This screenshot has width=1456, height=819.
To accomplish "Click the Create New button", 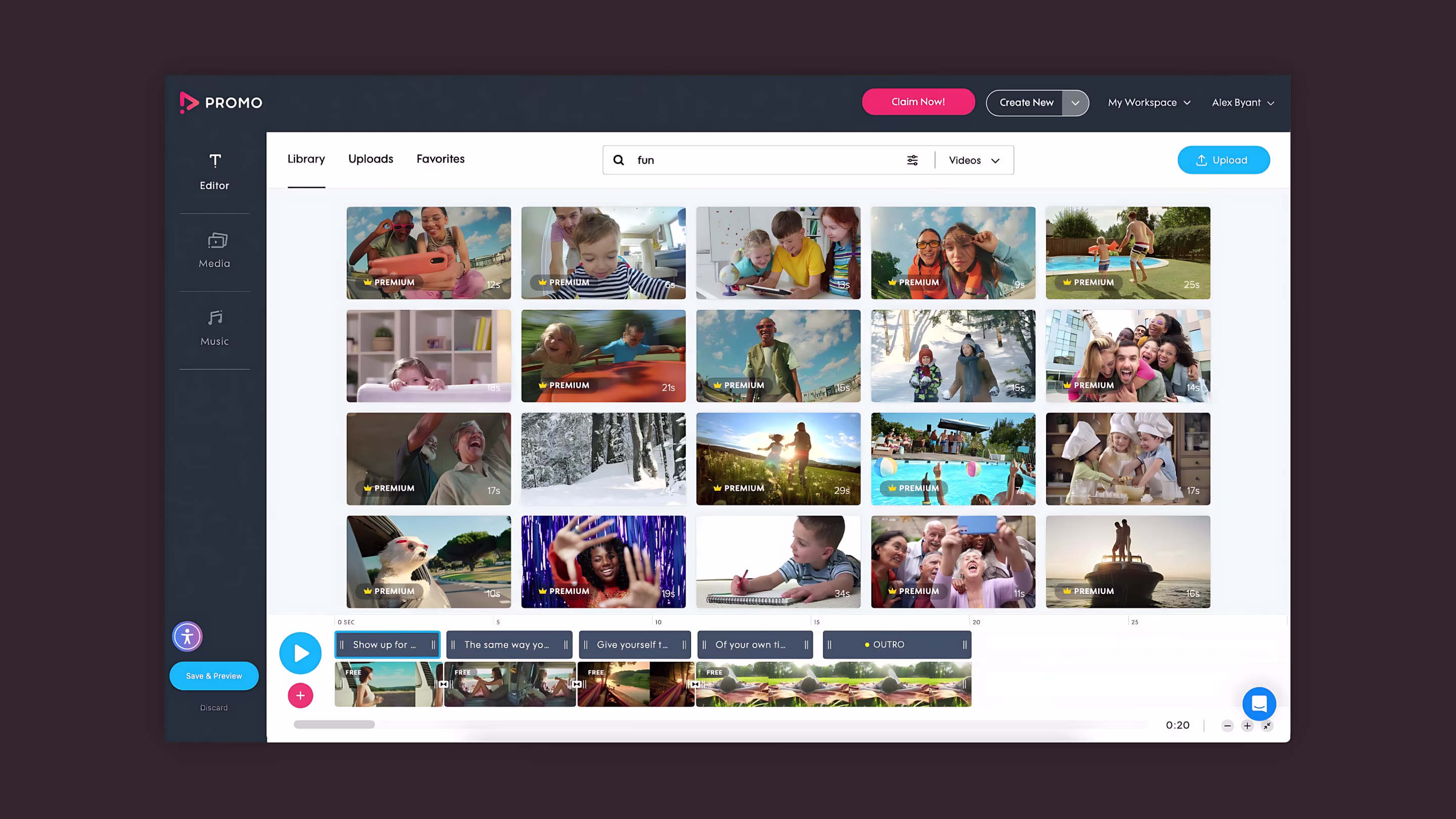I will click(1025, 103).
